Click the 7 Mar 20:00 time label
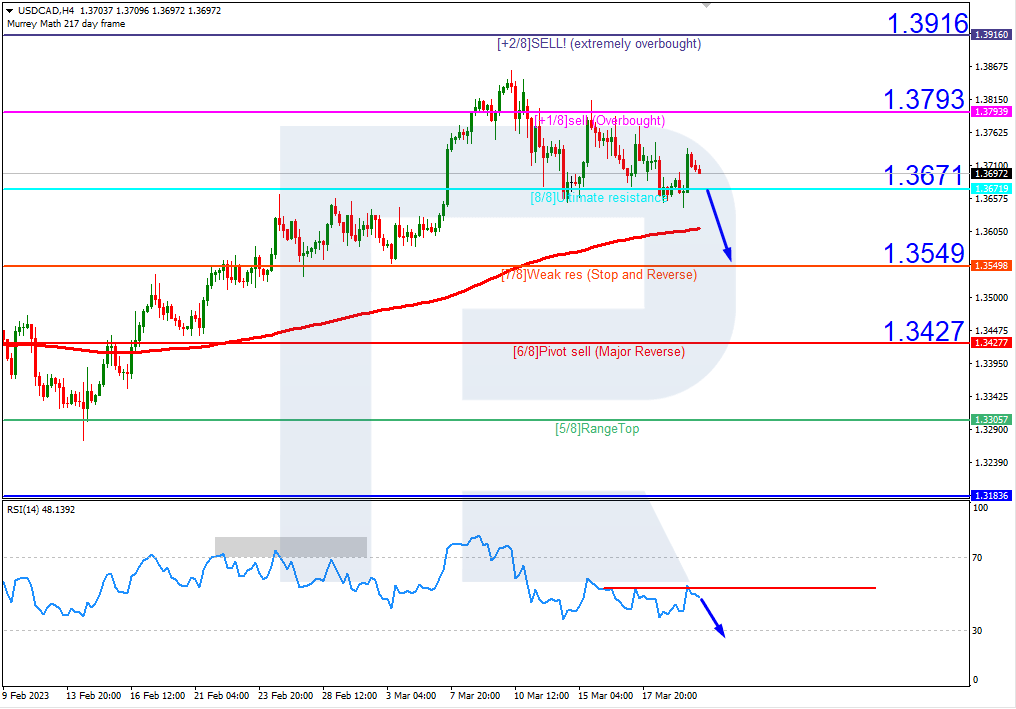This screenshot has height=709, width=1016. (475, 695)
